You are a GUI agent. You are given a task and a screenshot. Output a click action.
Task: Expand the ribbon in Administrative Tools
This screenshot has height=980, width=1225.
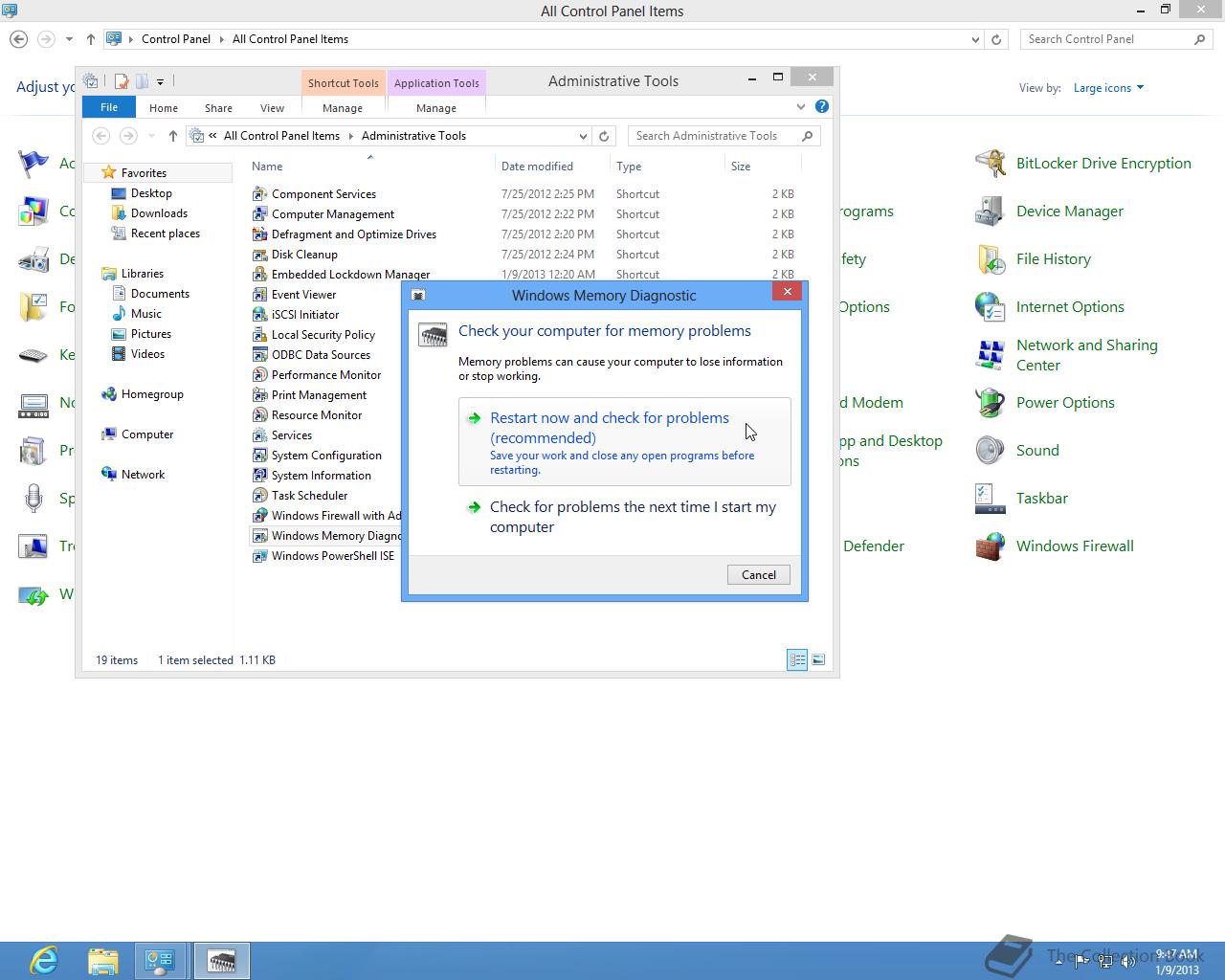pos(801,107)
